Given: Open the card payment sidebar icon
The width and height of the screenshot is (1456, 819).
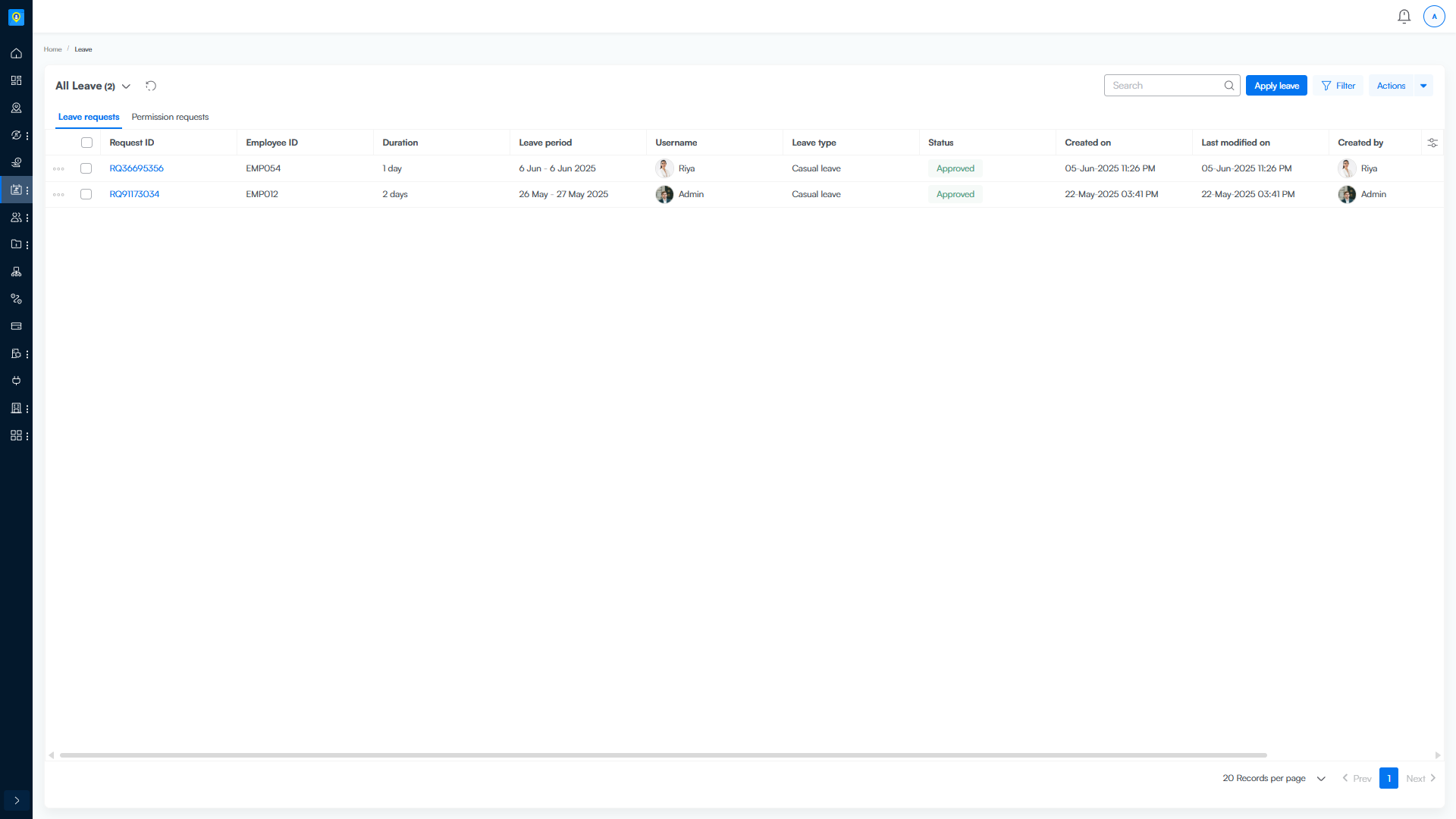Looking at the screenshot, I should [x=16, y=326].
